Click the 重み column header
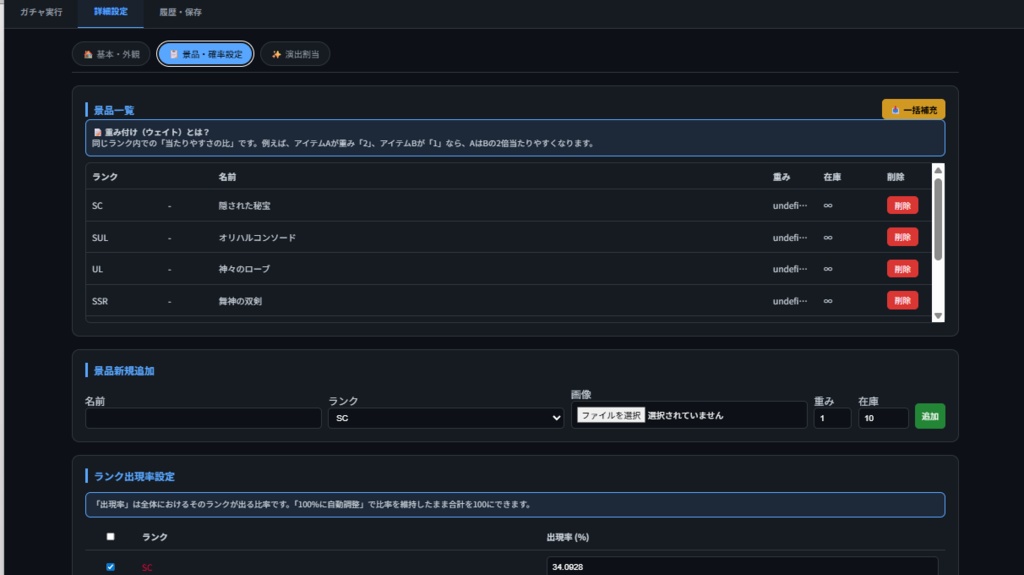 pyautogui.click(x=782, y=177)
